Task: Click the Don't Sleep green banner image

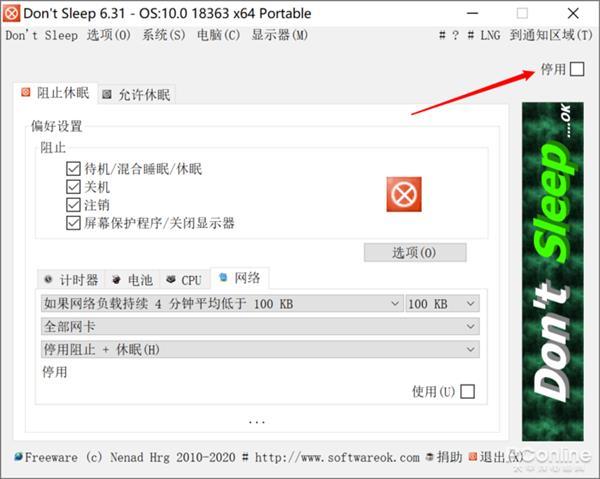Action: click(553, 271)
